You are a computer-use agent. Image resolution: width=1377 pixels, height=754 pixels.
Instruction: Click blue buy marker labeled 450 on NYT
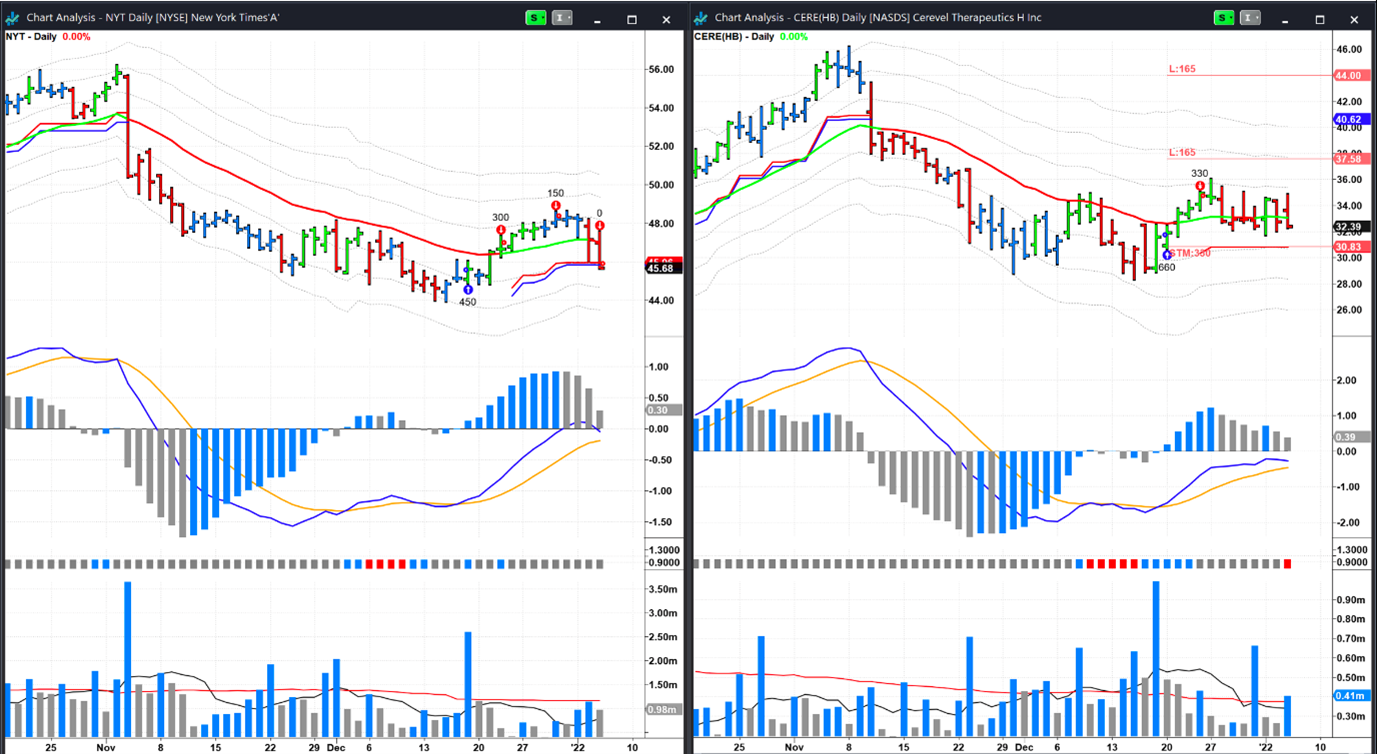[468, 289]
